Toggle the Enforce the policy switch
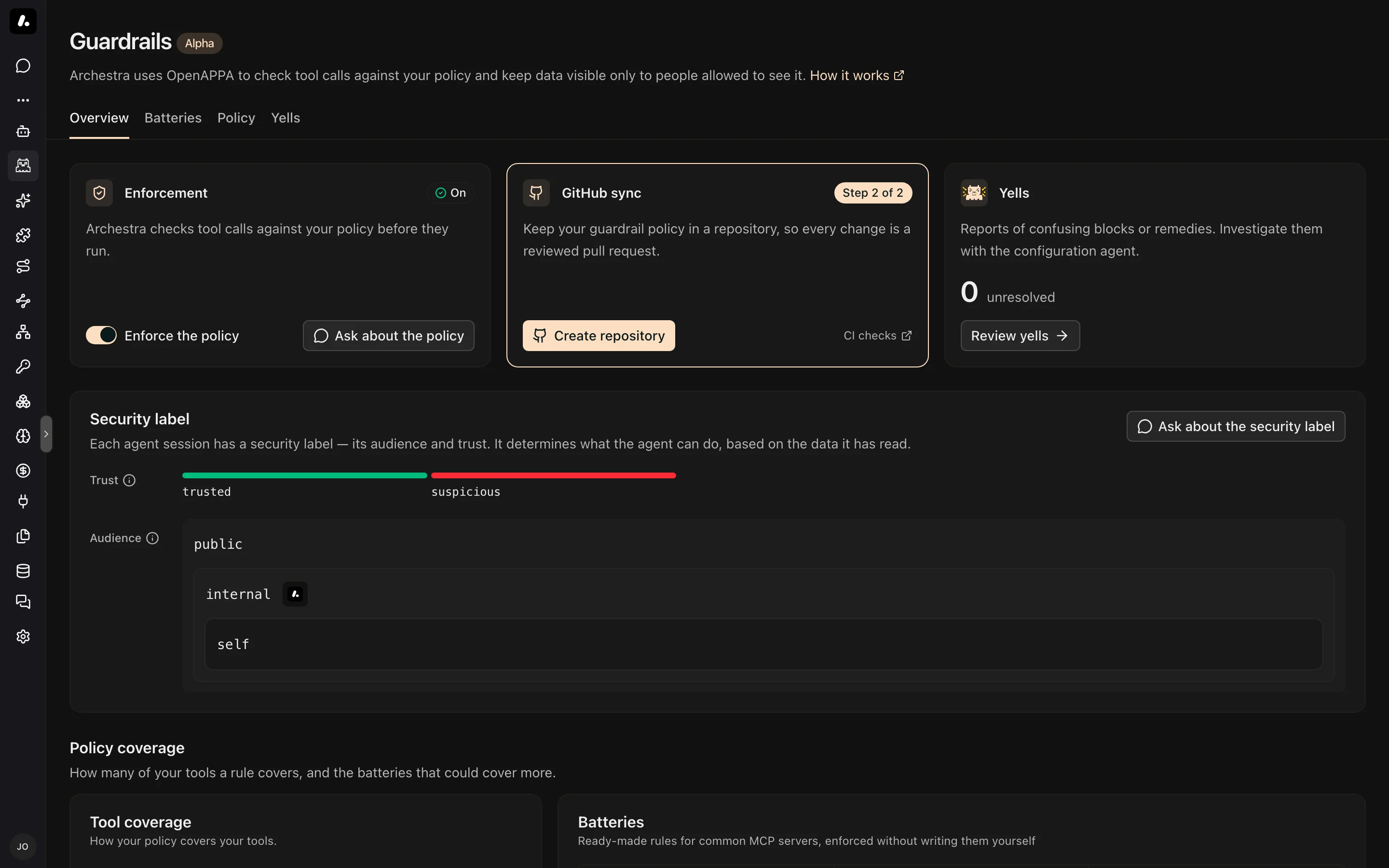This screenshot has width=1389, height=868. [101, 335]
